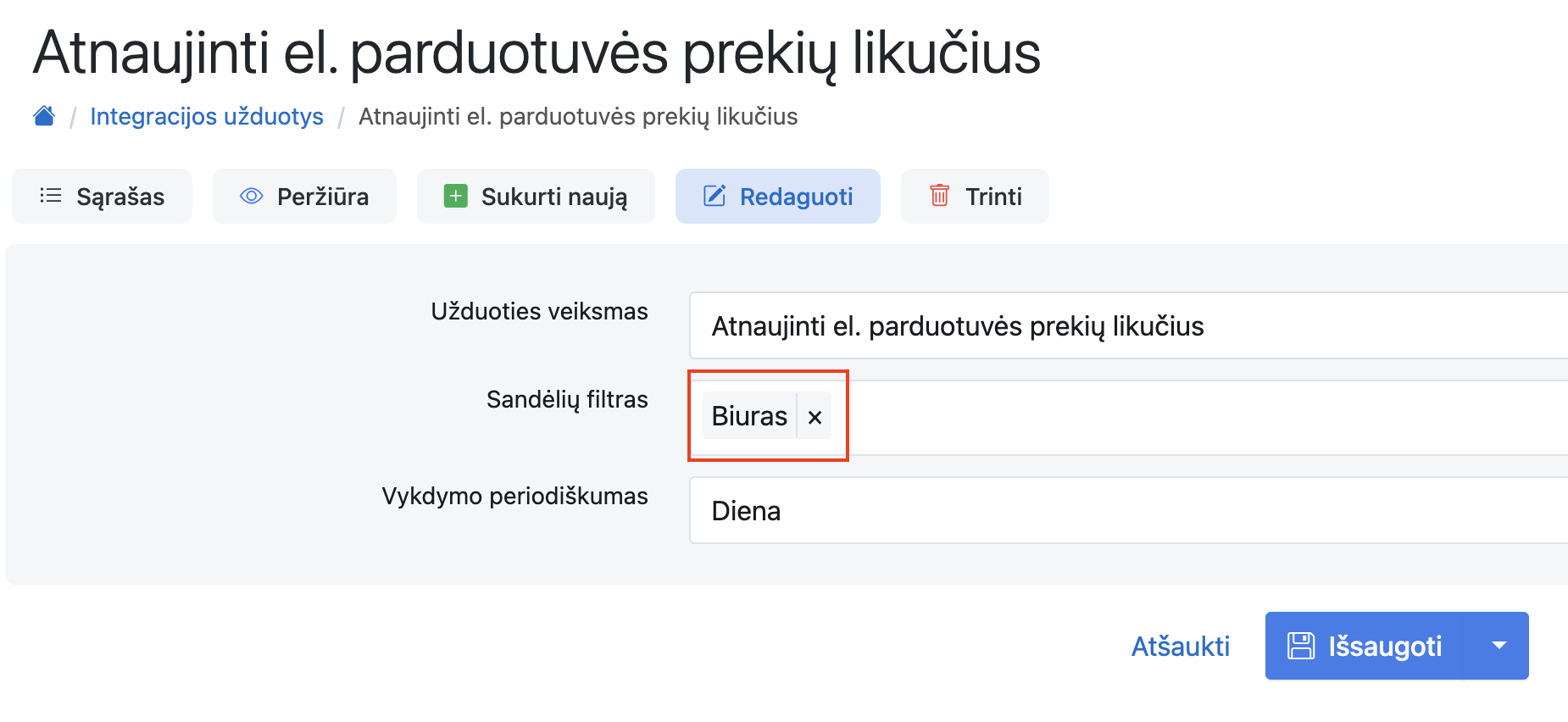Select the Biuras tag text

tap(749, 416)
